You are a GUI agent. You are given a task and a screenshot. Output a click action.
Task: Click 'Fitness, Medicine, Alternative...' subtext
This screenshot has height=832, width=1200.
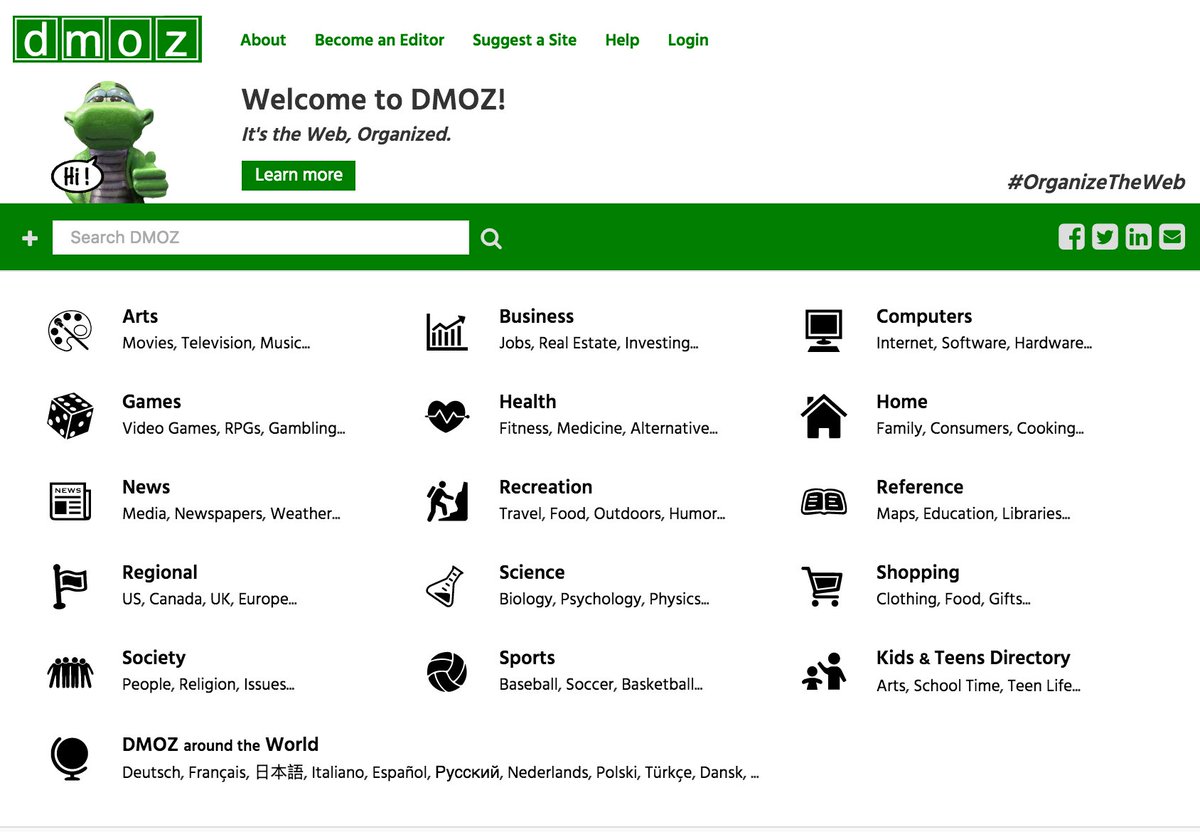(x=608, y=428)
